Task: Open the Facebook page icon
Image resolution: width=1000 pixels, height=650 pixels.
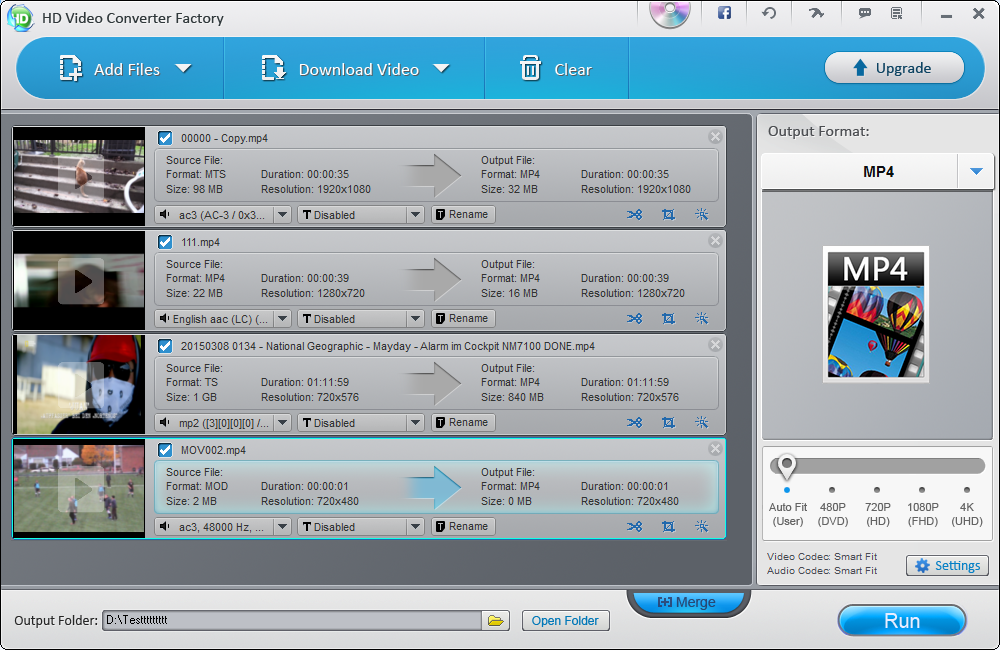Action: coord(724,13)
